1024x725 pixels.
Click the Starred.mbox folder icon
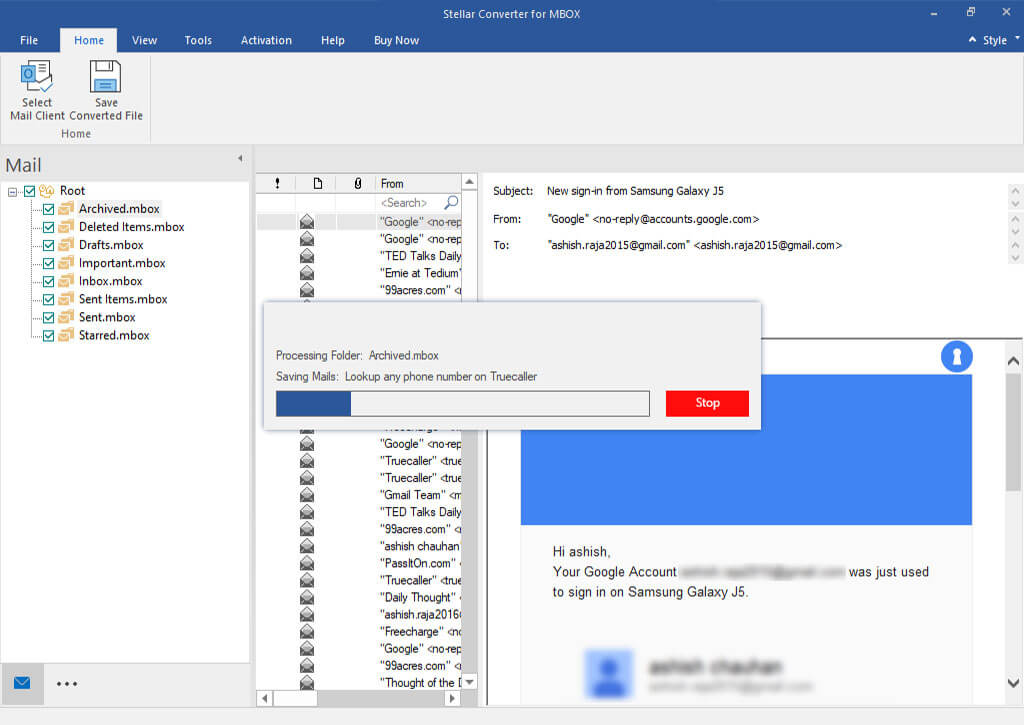click(66, 335)
